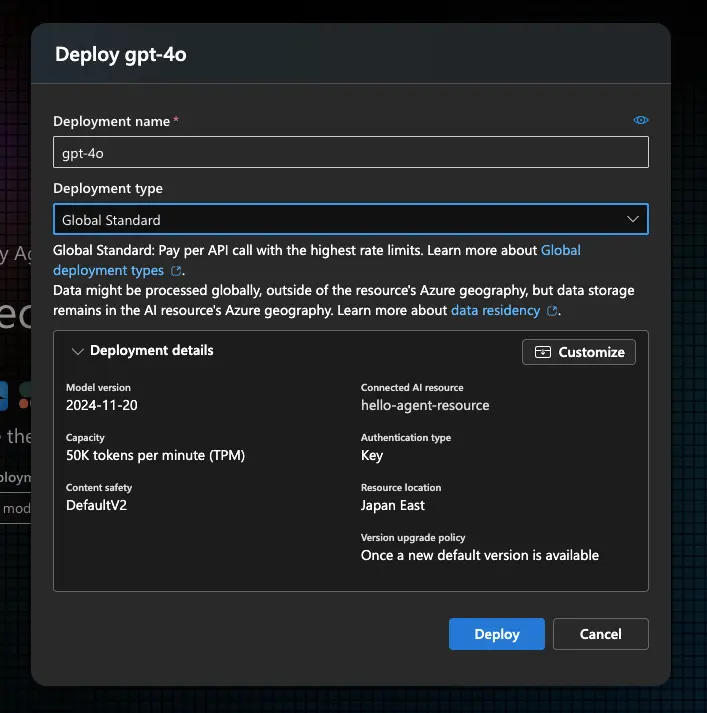The image size is (707, 713).
Task: Click the Capacity label
Action: 85,437
